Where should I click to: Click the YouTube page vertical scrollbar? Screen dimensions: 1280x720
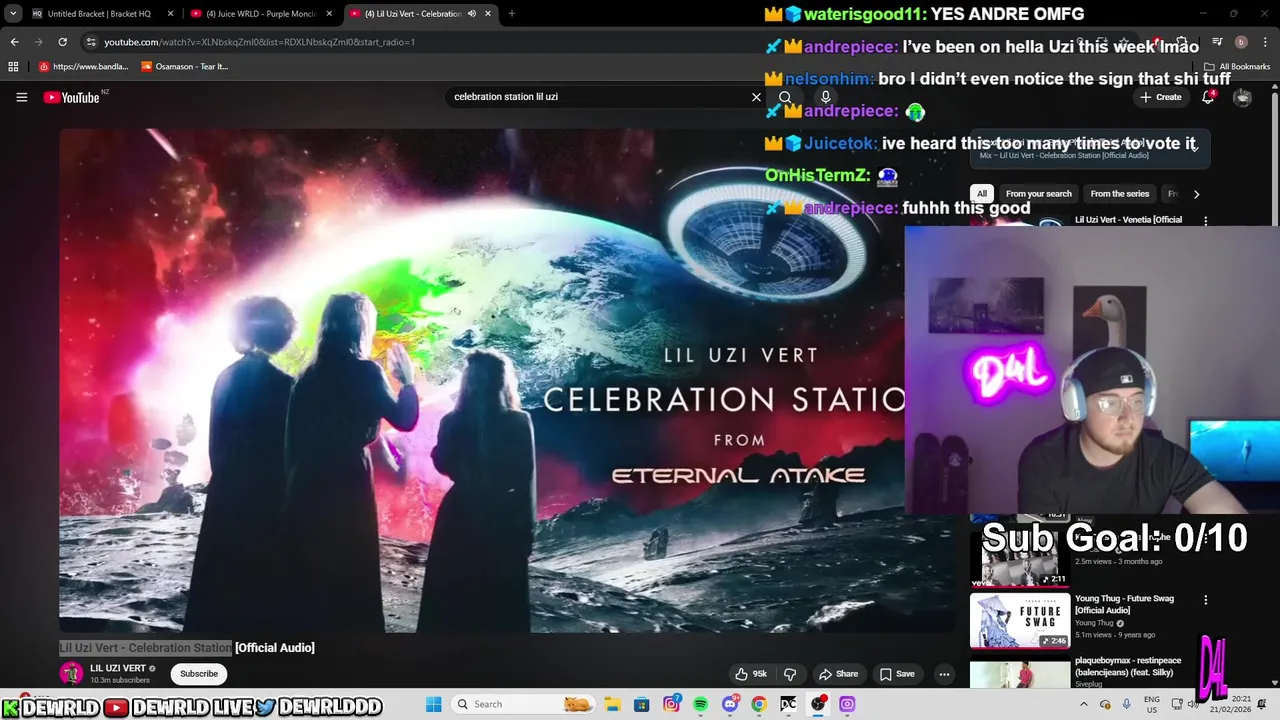click(x=1275, y=385)
